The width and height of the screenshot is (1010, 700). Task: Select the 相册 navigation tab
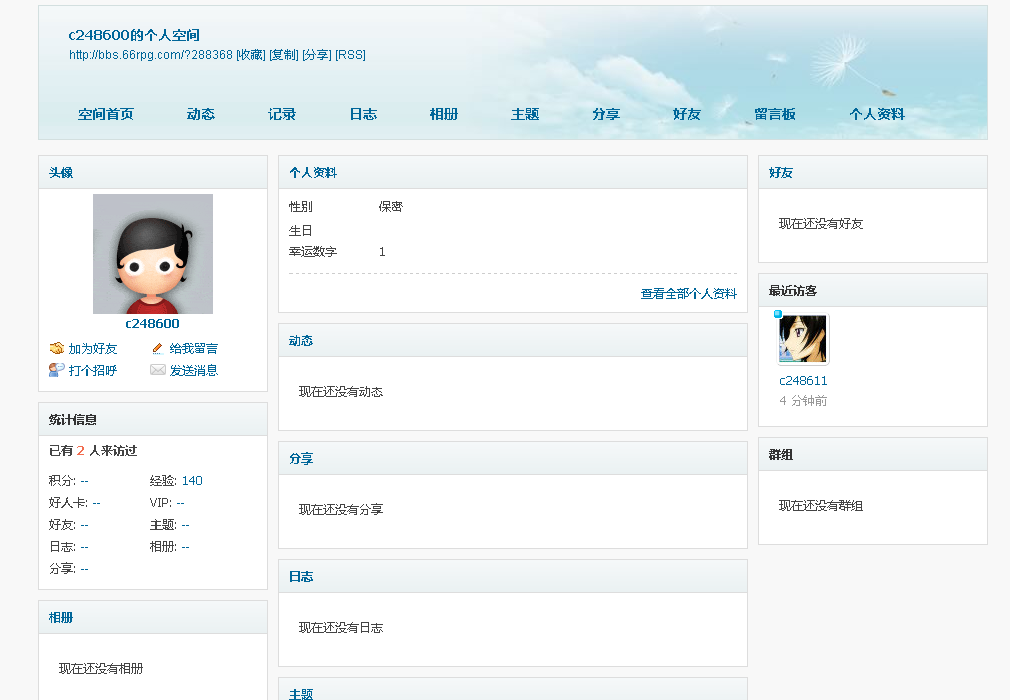click(444, 114)
